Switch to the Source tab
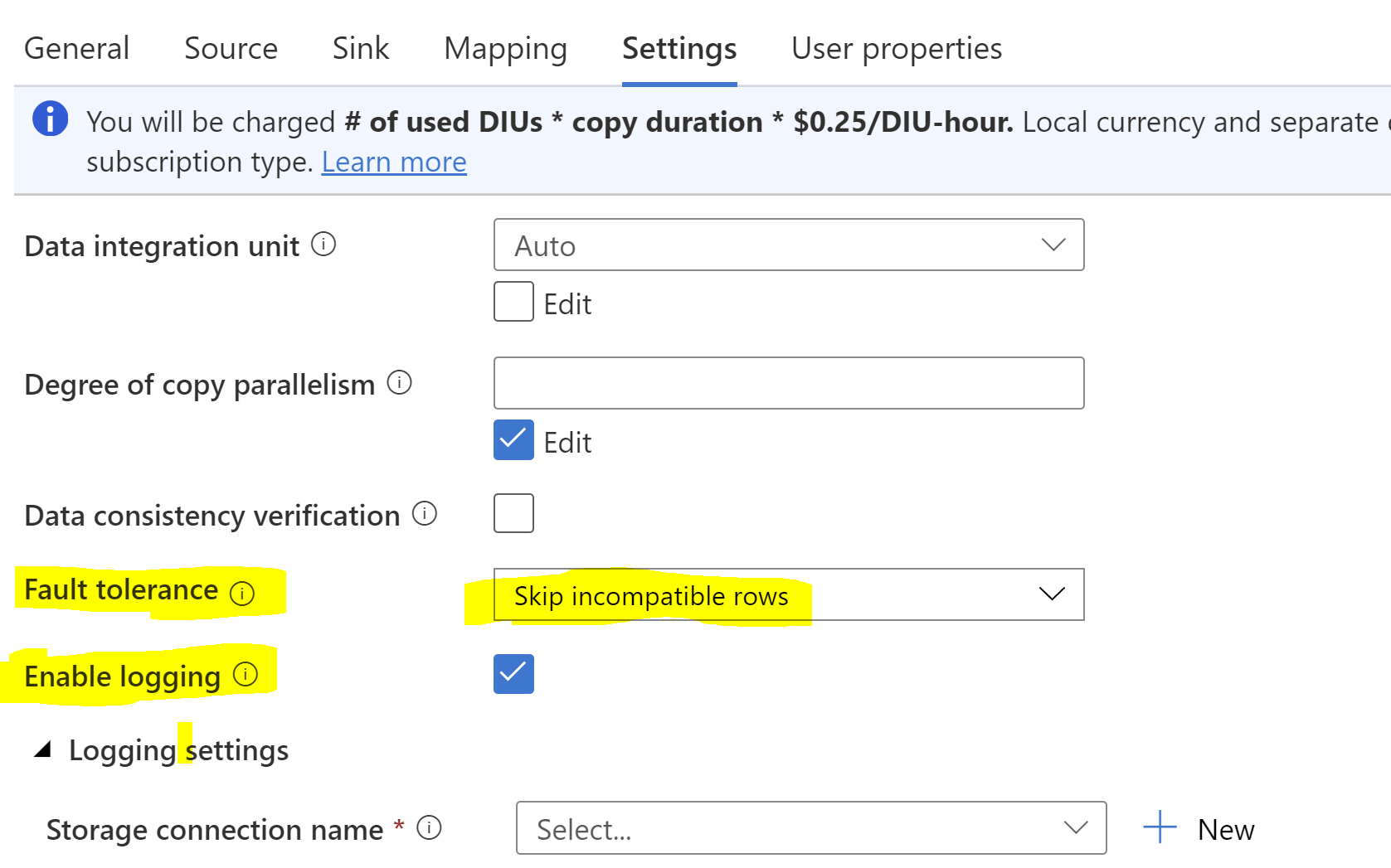The width and height of the screenshot is (1391, 868). coord(231,48)
